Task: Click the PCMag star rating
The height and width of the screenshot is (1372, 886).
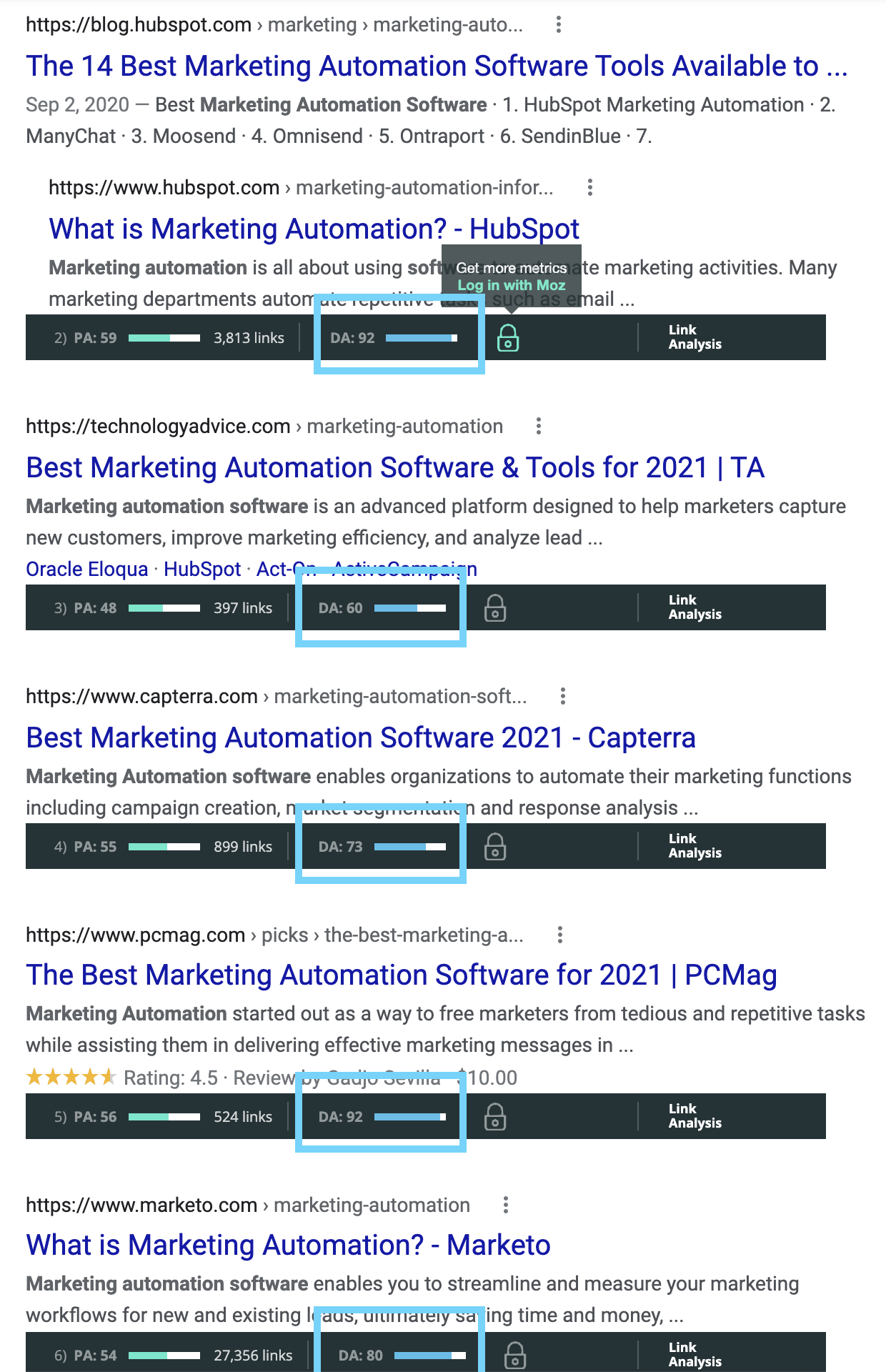Action: coord(71,1077)
